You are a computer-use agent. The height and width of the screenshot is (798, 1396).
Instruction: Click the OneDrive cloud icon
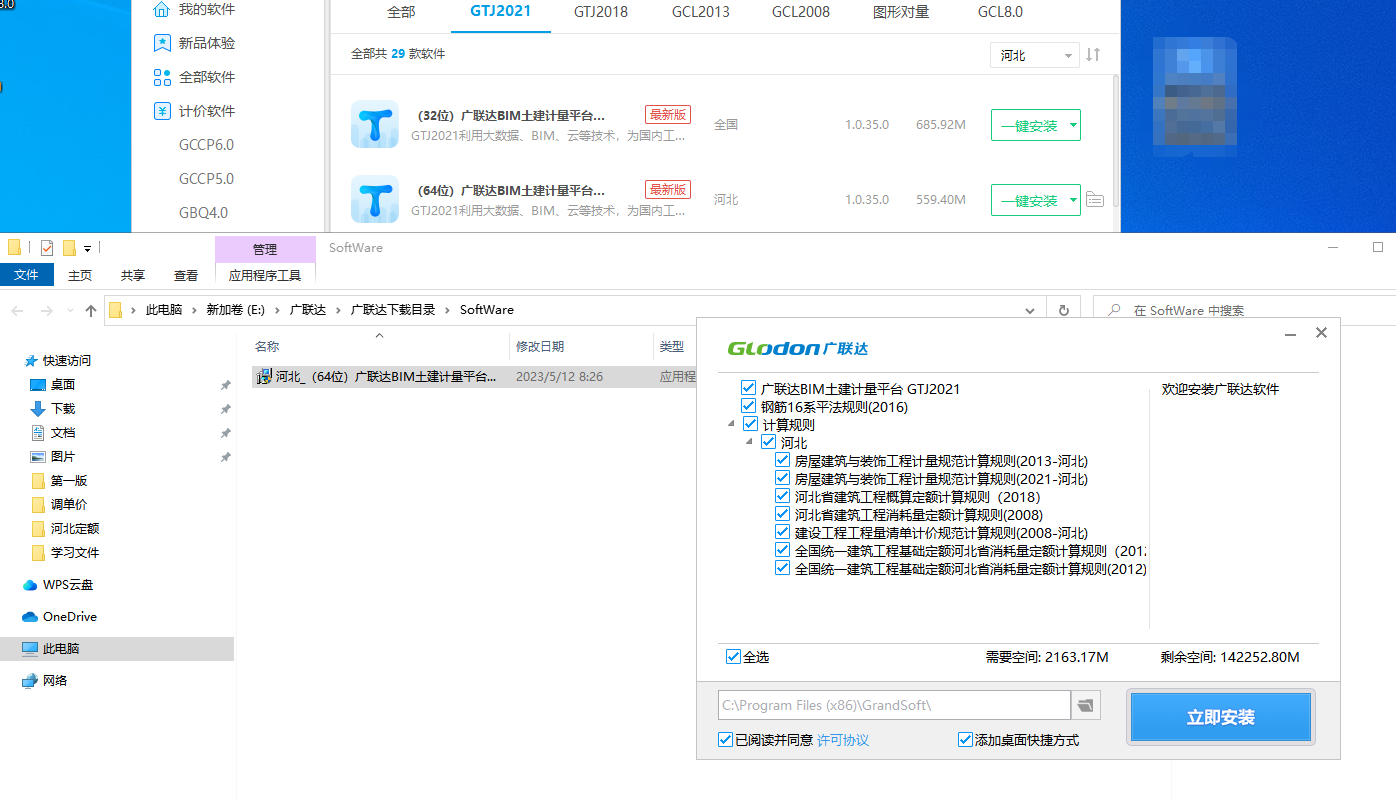point(30,617)
